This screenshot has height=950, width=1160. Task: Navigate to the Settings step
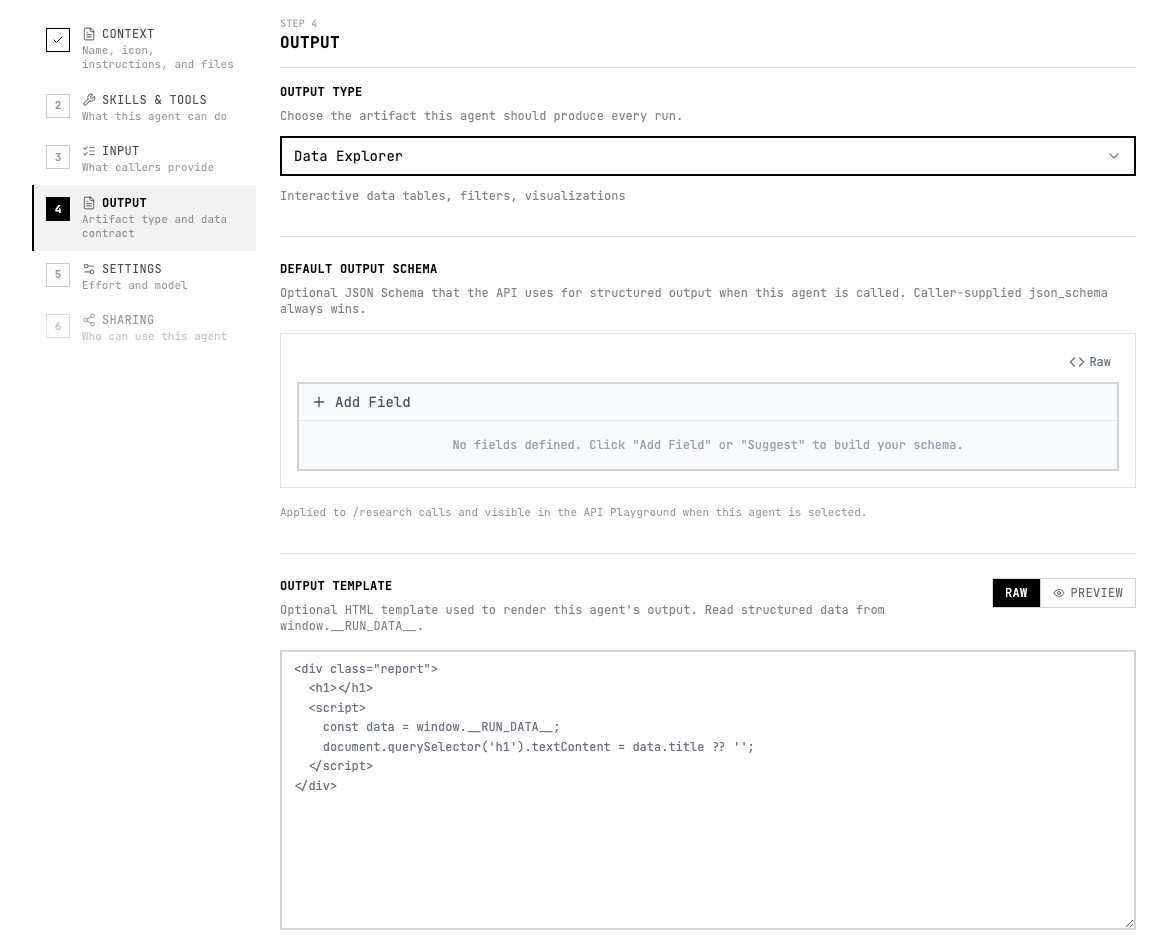pos(144,276)
